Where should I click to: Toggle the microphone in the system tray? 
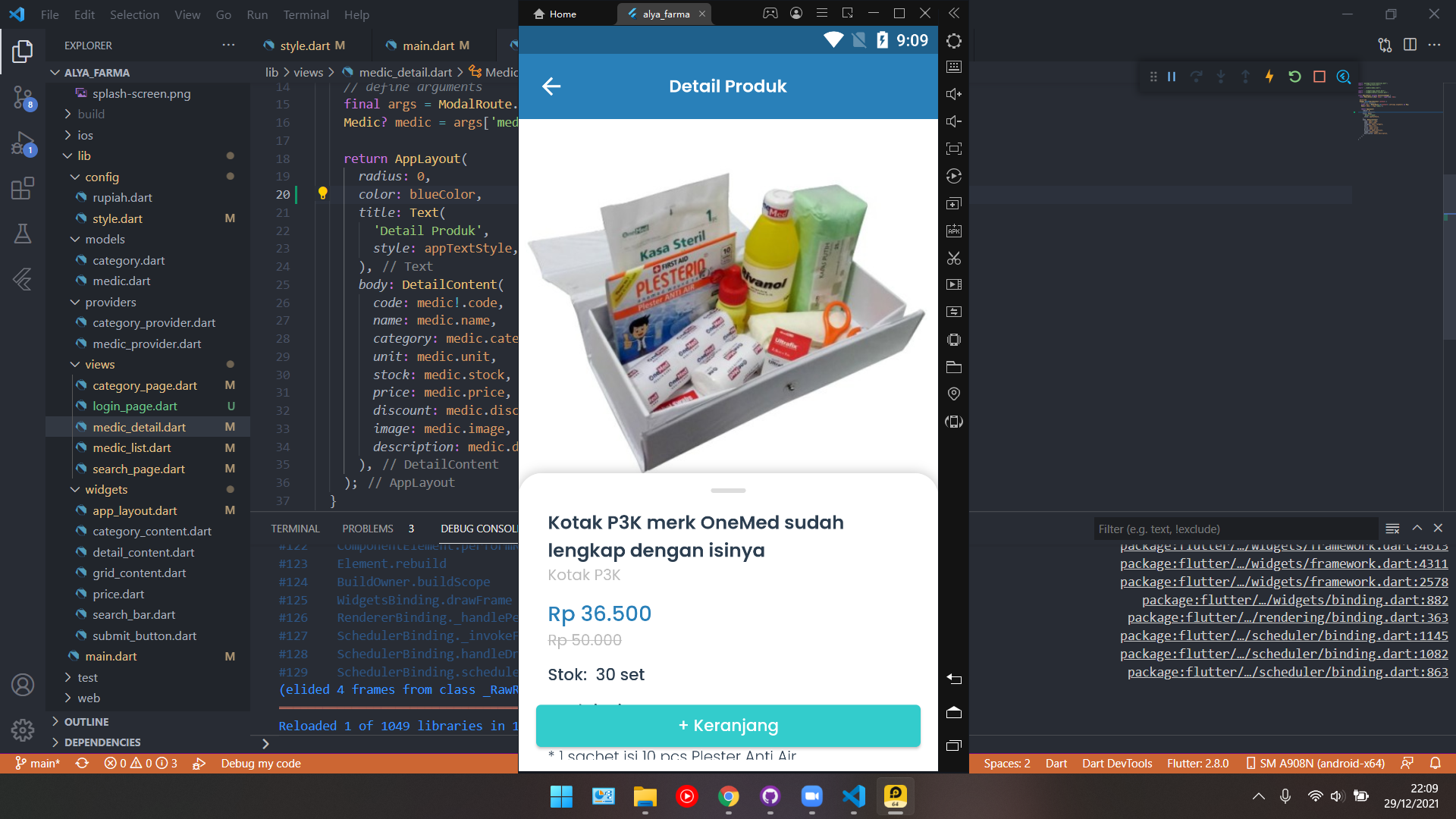[x=1285, y=795]
